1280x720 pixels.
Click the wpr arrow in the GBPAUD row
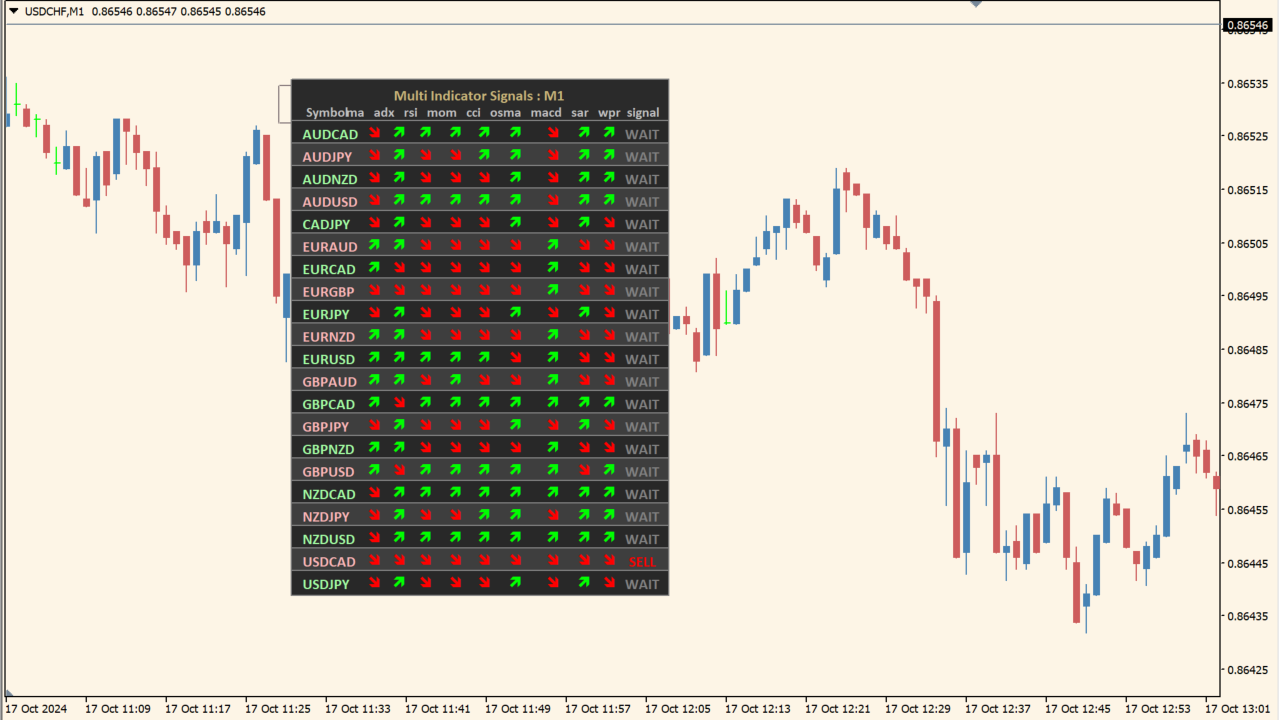[609, 380]
